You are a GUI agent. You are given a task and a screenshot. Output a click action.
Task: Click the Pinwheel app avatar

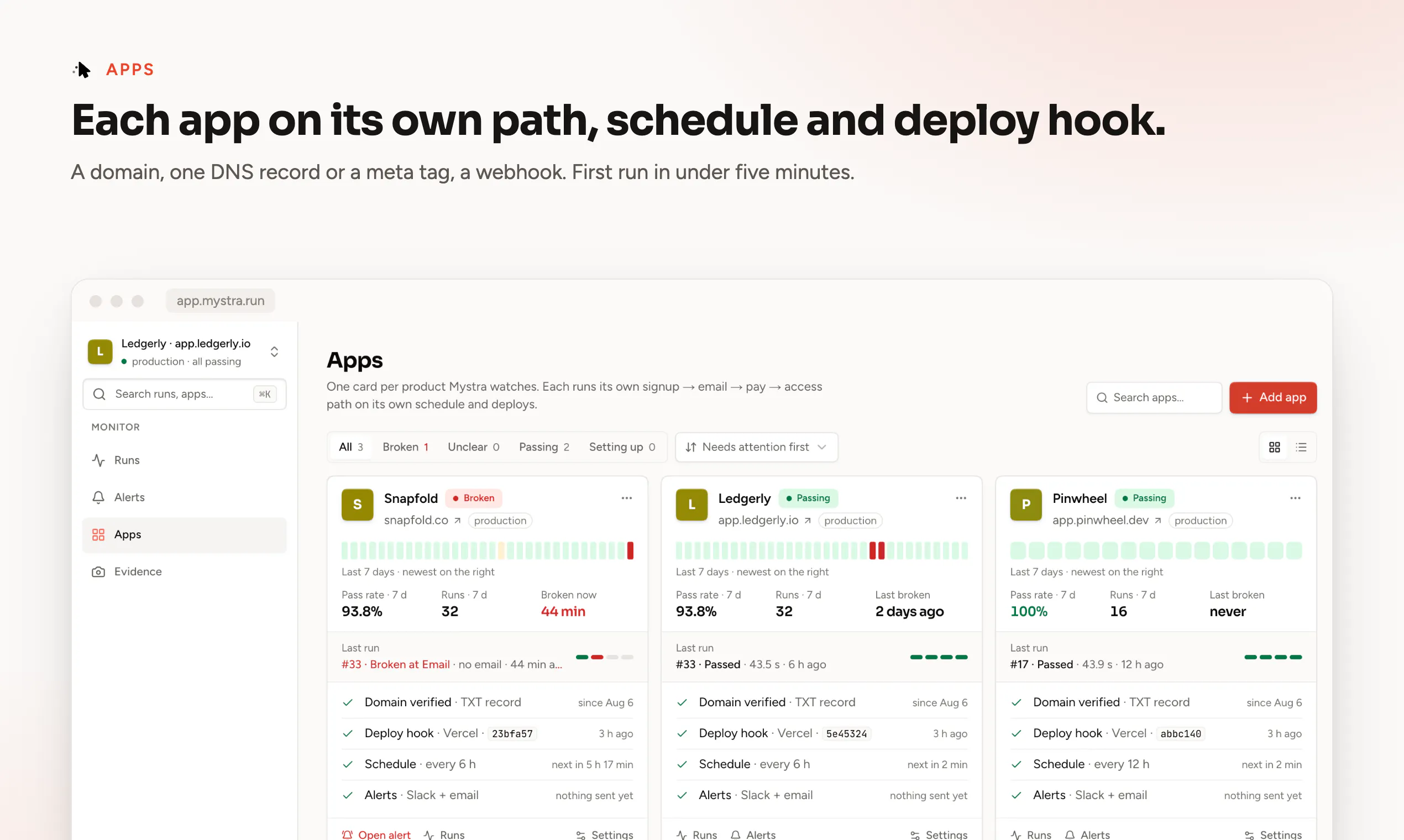pyautogui.click(x=1026, y=505)
